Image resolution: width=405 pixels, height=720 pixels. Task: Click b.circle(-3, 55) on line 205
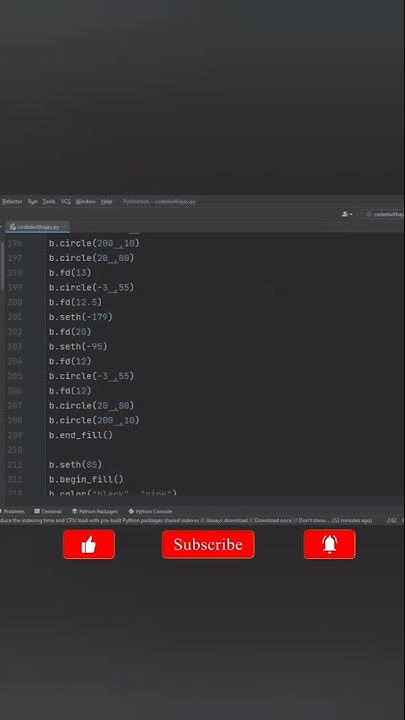pos(91,376)
